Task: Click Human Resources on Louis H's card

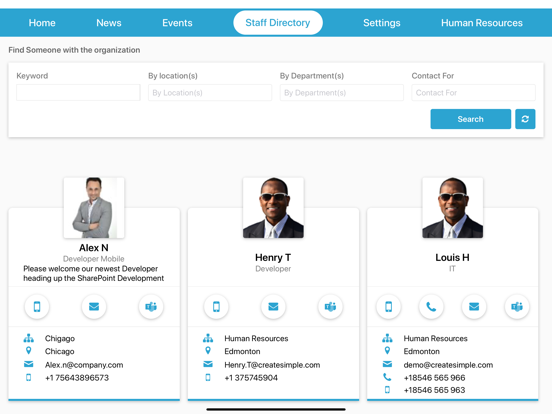Action: click(435, 338)
